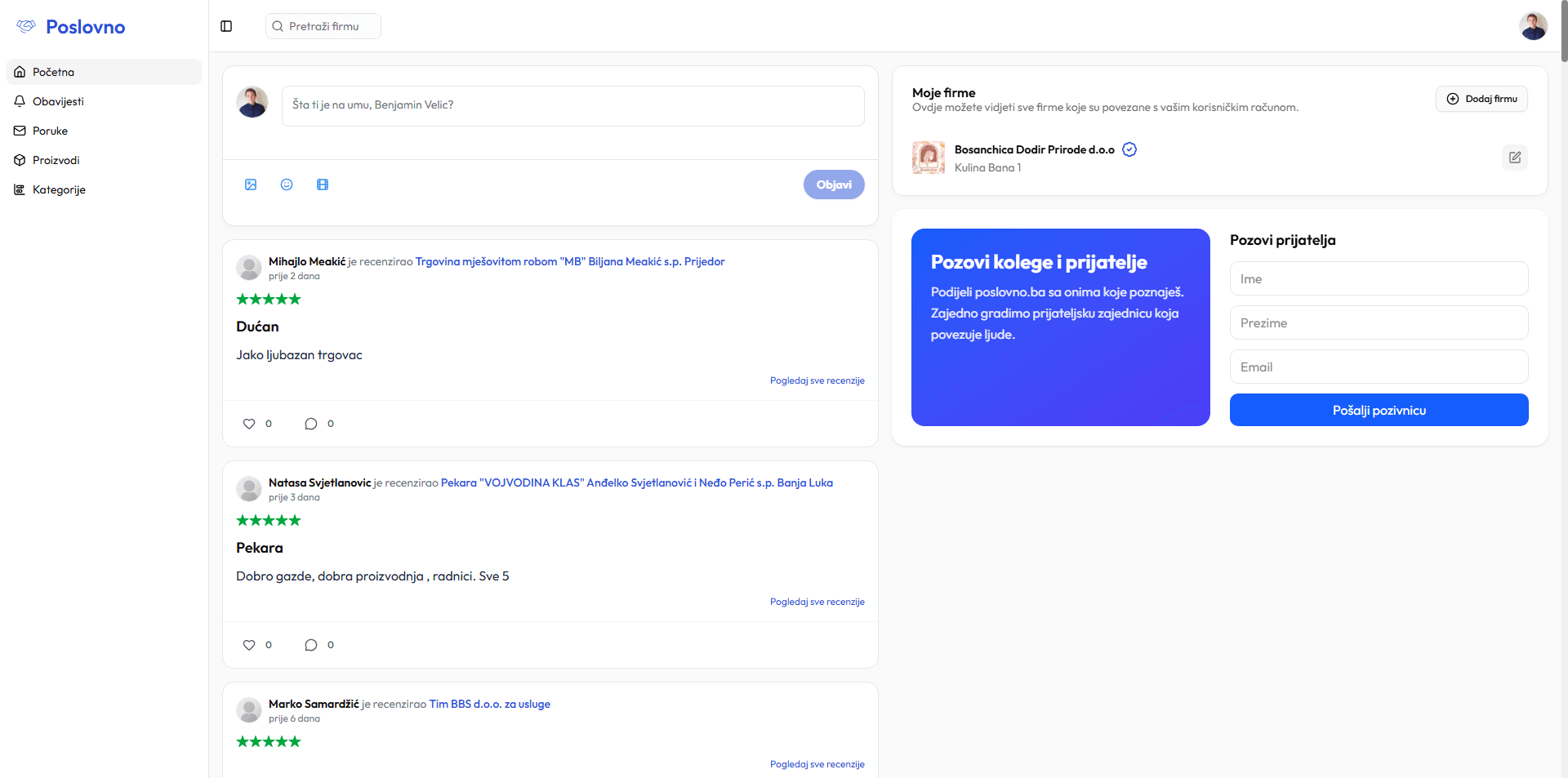Open Pekara VOJVODINA KLAS company link
1568x778 pixels.
[637, 482]
